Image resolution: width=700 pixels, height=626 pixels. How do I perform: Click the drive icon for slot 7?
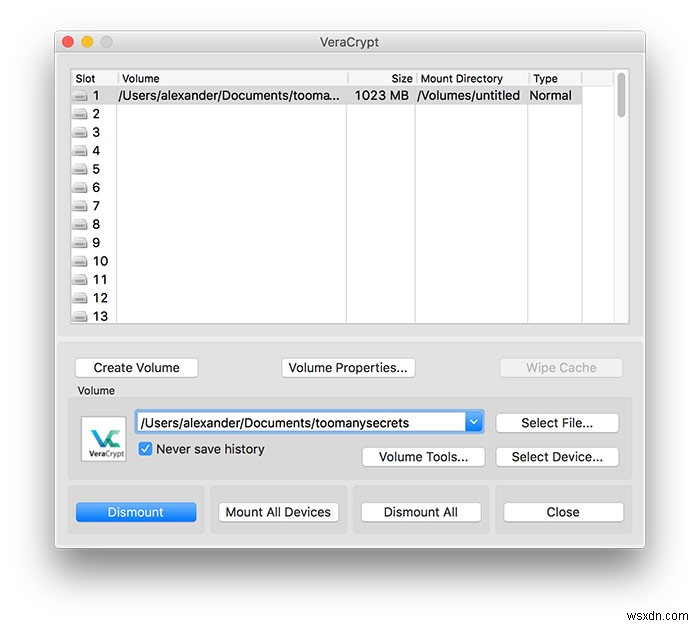click(80, 206)
